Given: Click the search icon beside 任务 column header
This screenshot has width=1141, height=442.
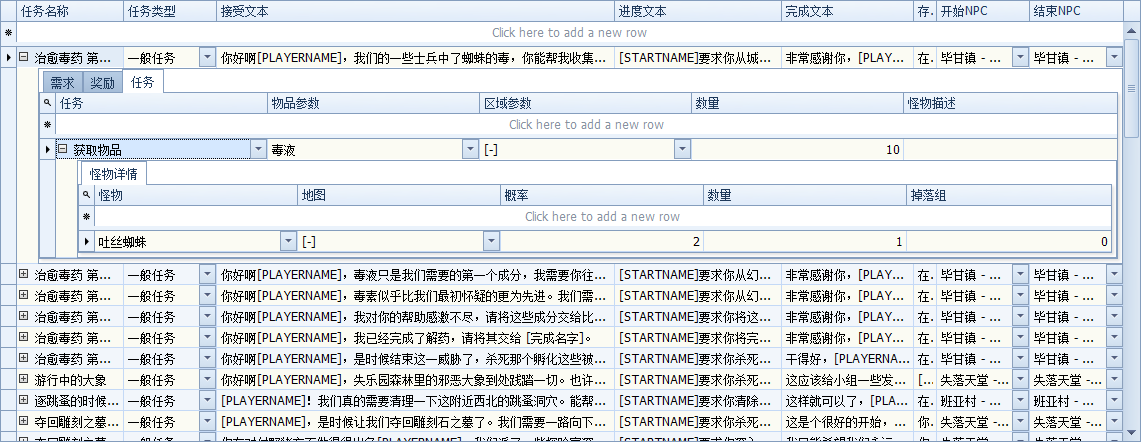Looking at the screenshot, I should coord(47,103).
